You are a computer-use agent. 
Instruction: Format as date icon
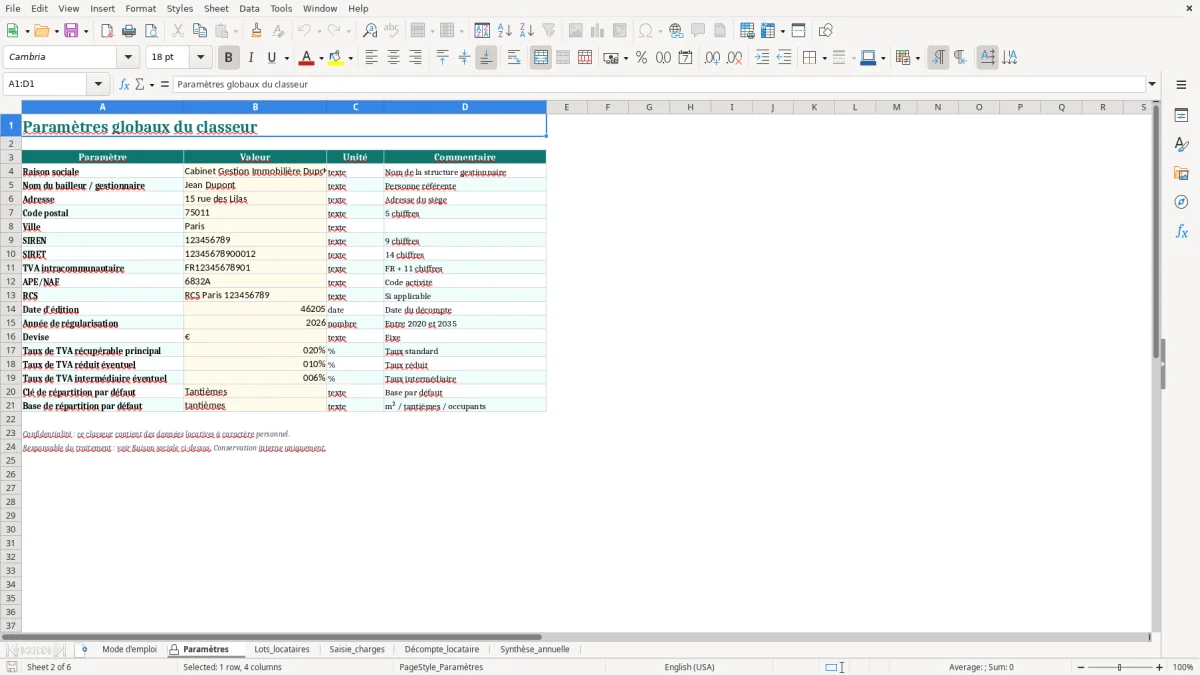685,58
